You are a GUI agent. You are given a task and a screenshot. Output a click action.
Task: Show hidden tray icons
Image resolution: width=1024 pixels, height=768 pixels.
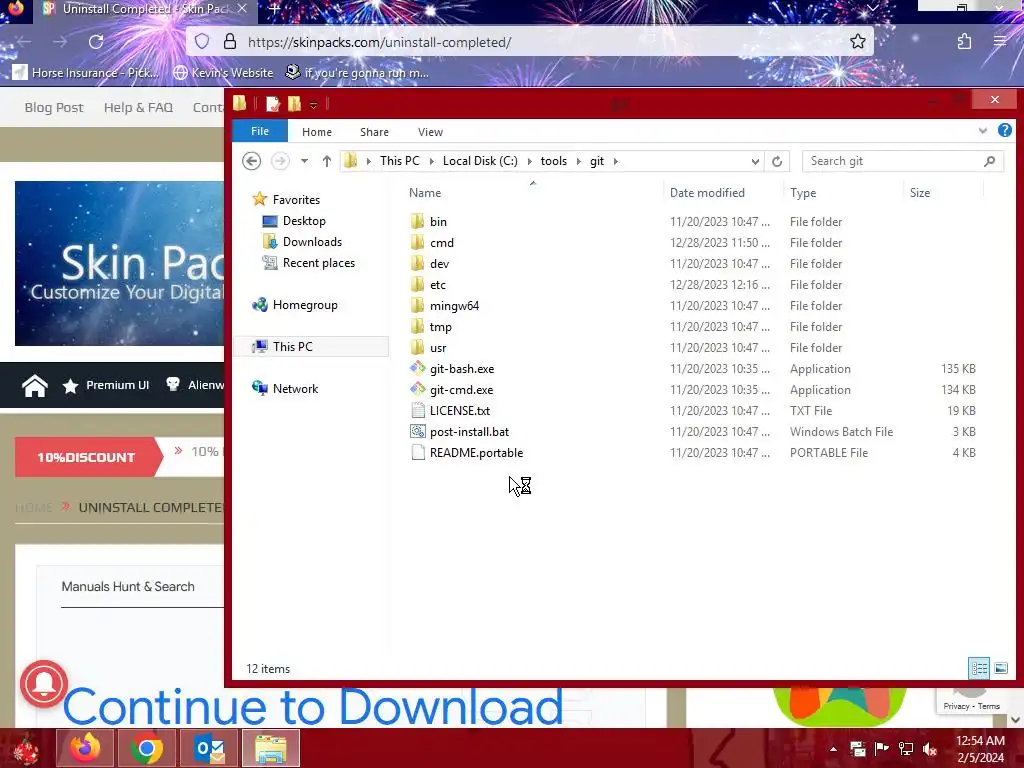click(833, 749)
